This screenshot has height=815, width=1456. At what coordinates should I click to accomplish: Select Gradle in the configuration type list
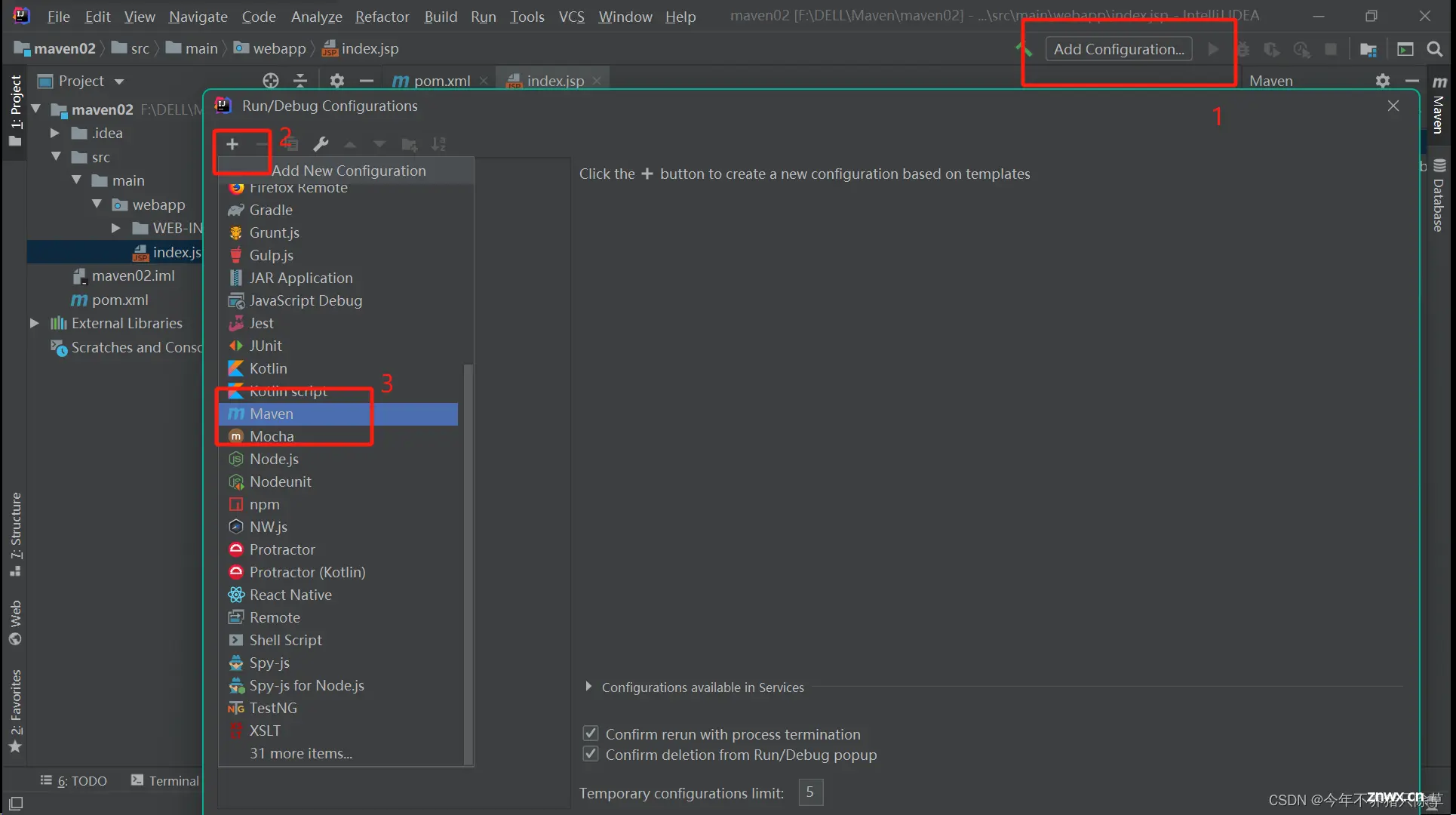click(338, 210)
